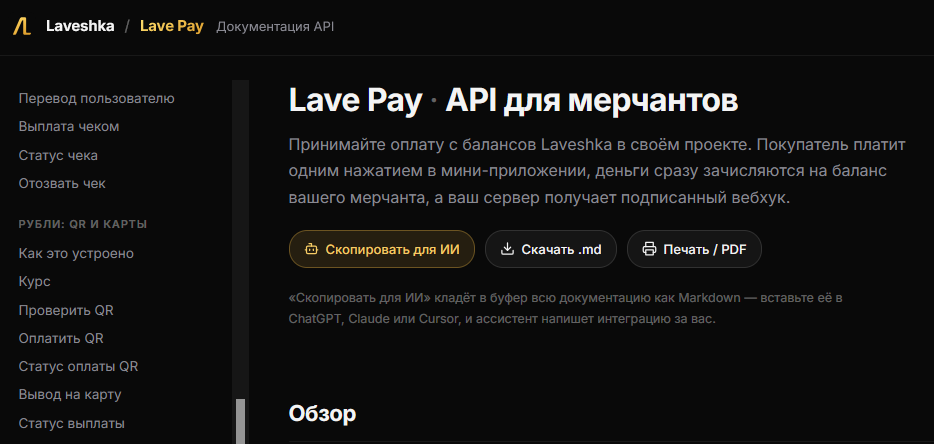934x444 pixels.
Task: Open the Lave Pay breadcrumb link
Action: click(172, 27)
